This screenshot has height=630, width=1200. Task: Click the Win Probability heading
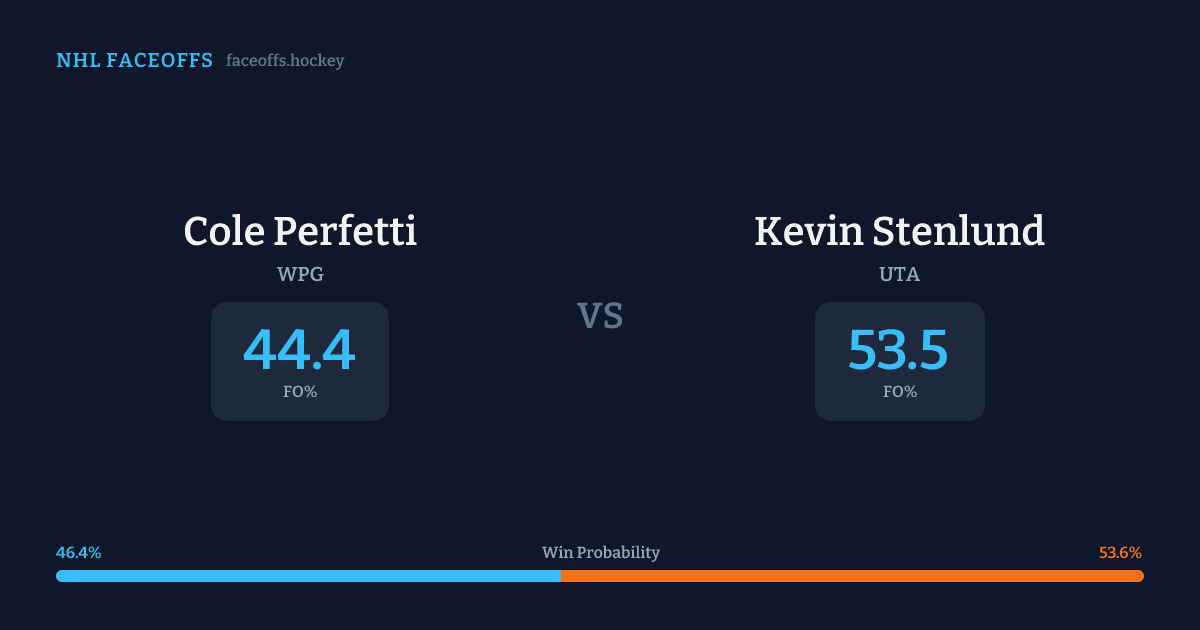[600, 553]
